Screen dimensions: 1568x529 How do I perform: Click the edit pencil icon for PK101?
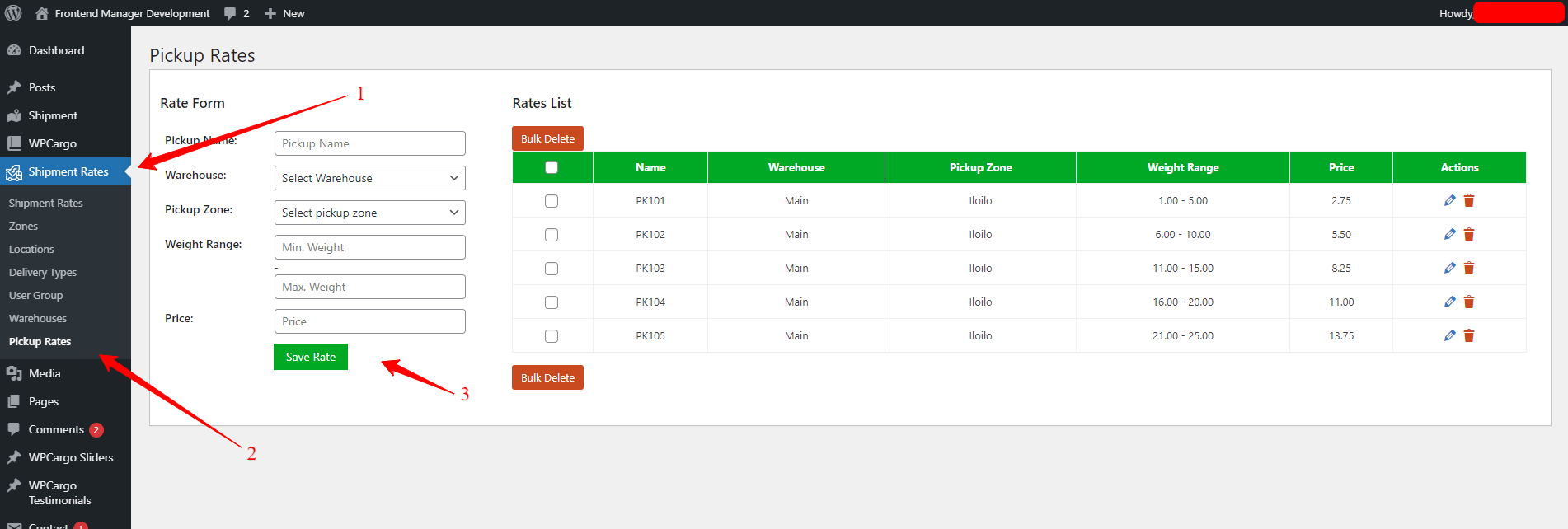[1449, 200]
